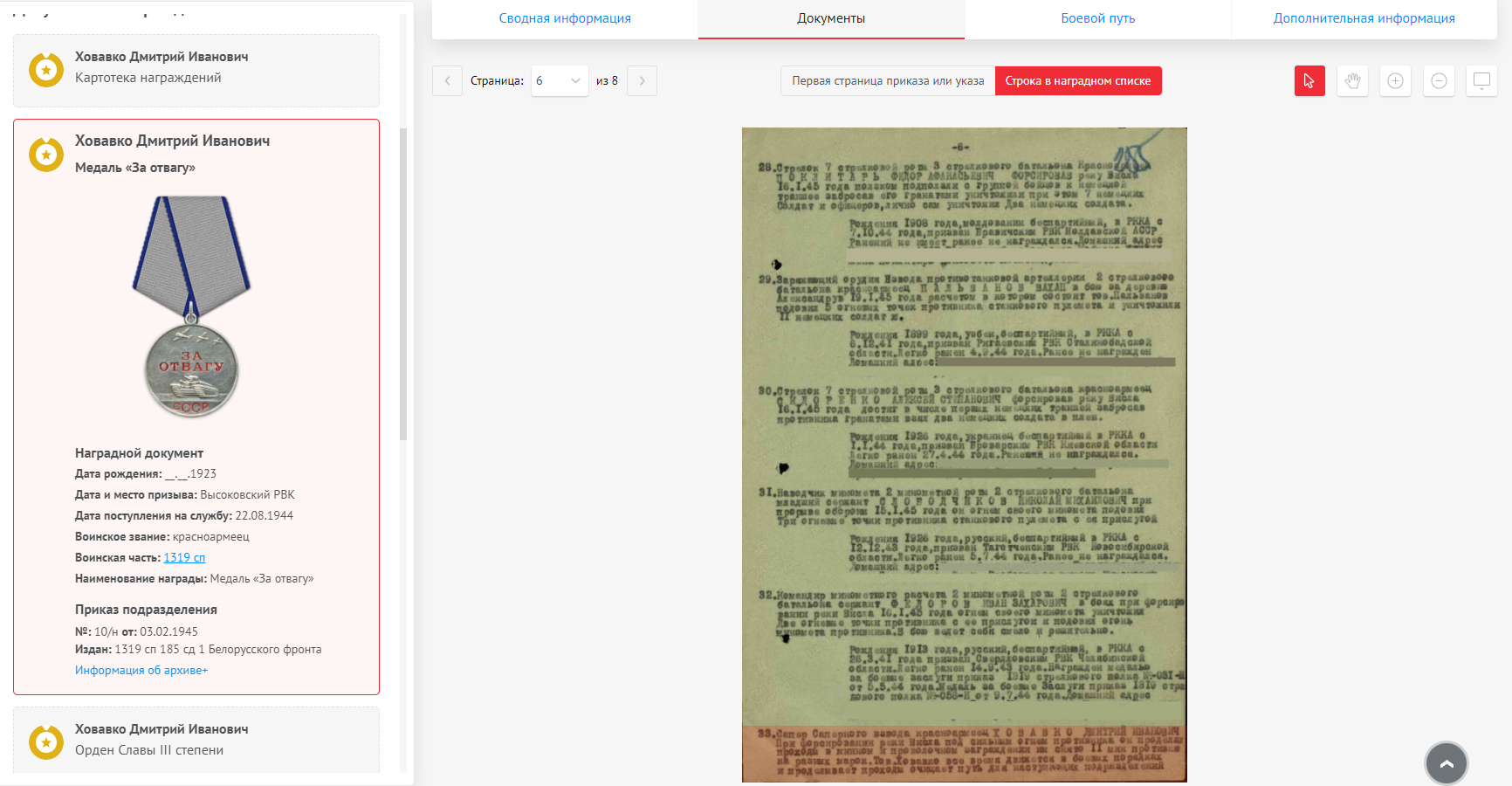This screenshot has width=1512, height=786.
Task: Zoom in on the document scan
Action: coord(1395,81)
